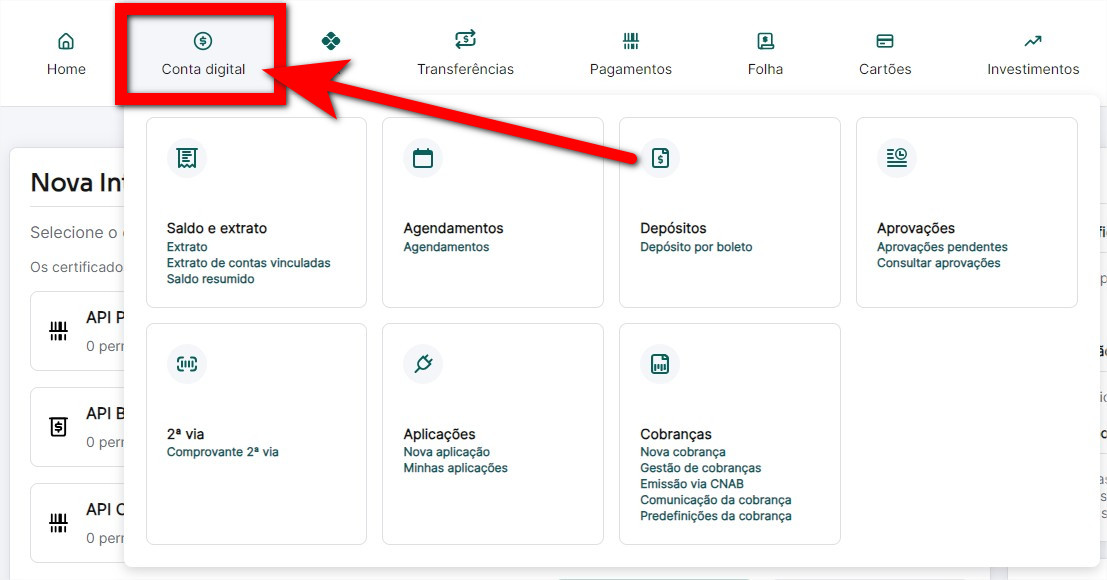Screen dimensions: 1107x580
Task: Click the Cobranças document icon
Action: 660,364
